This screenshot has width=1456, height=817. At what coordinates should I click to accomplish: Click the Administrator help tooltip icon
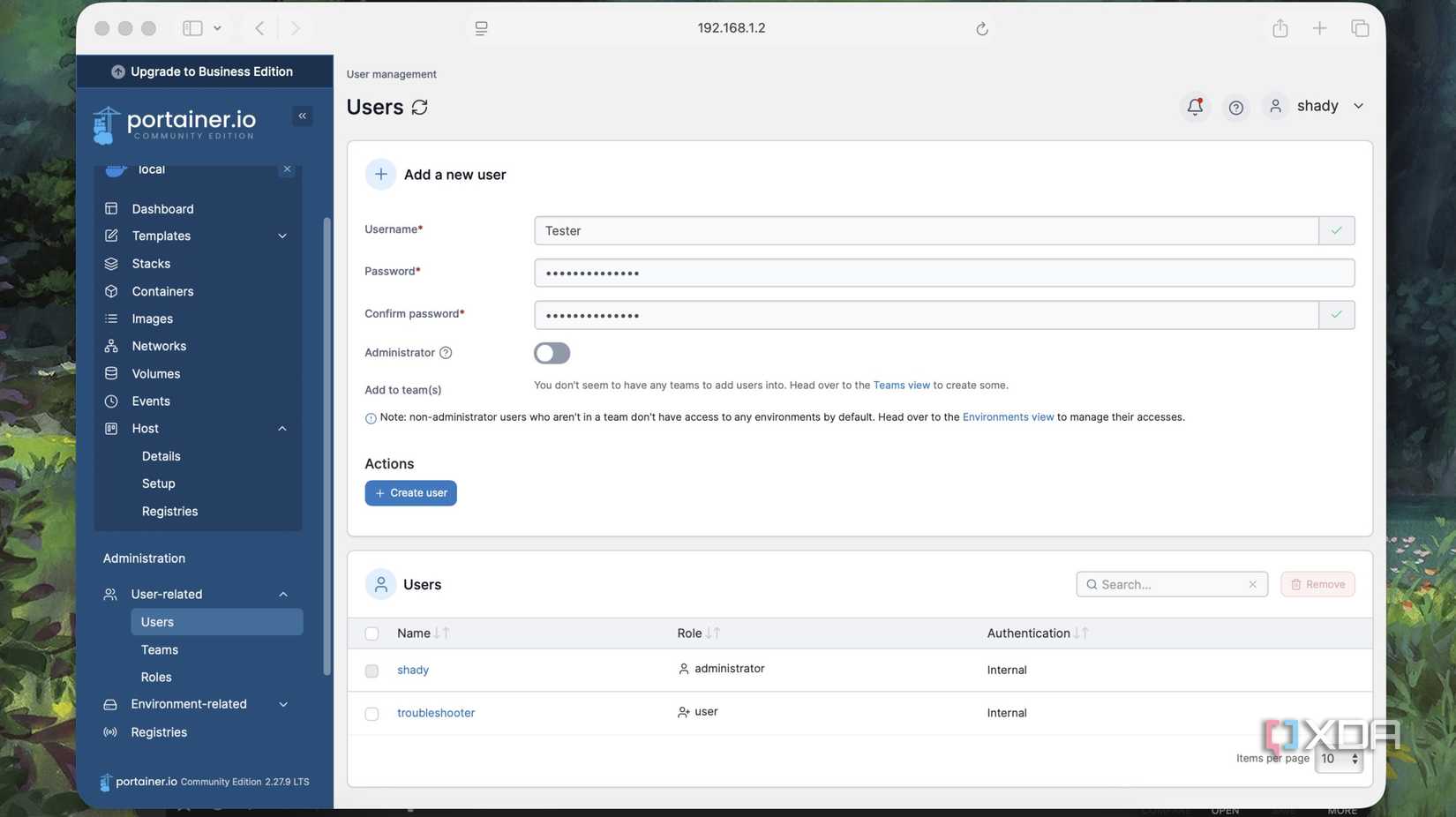[446, 353]
